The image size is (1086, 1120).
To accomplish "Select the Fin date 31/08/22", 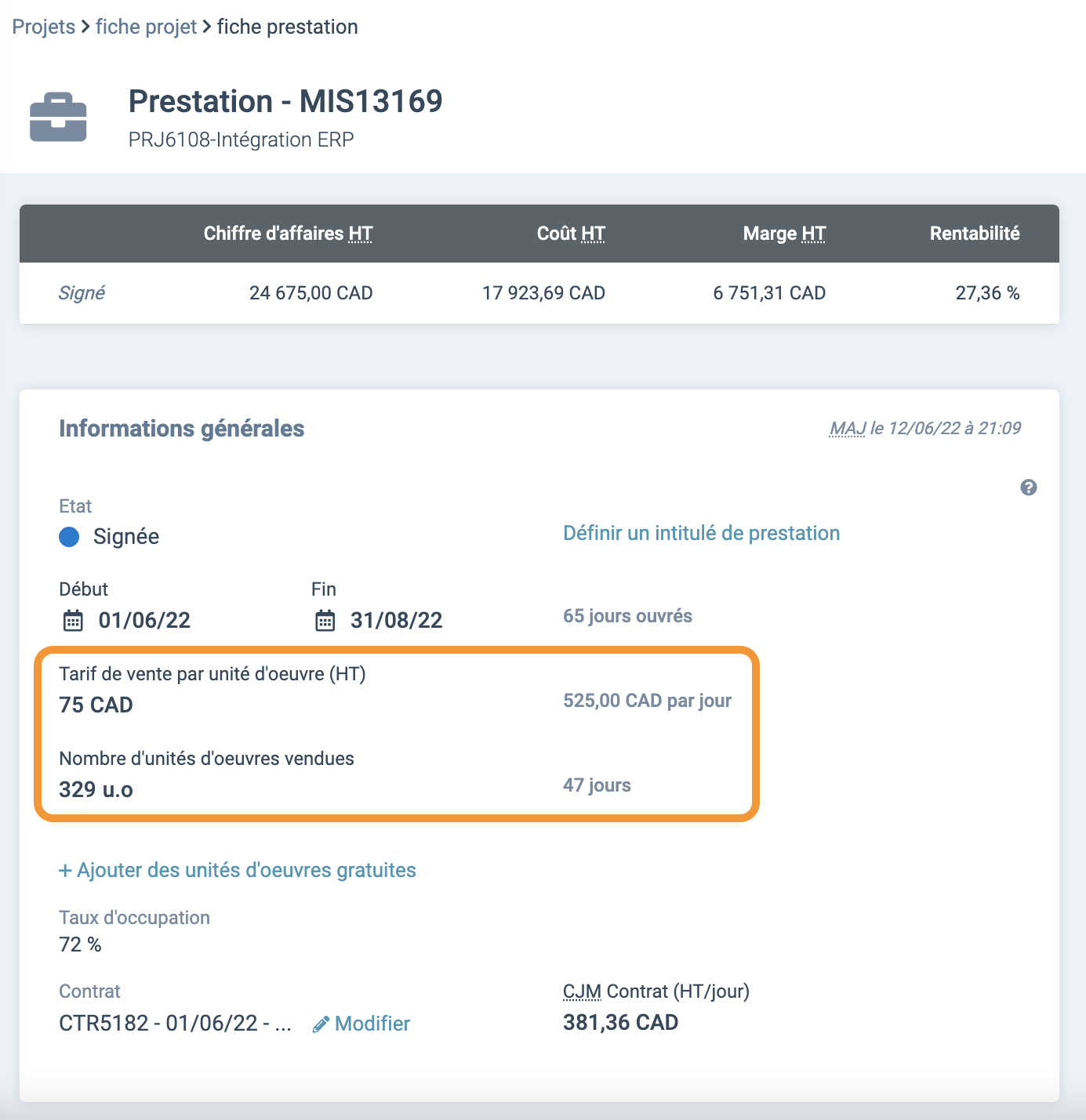I will pyautogui.click(x=397, y=621).
